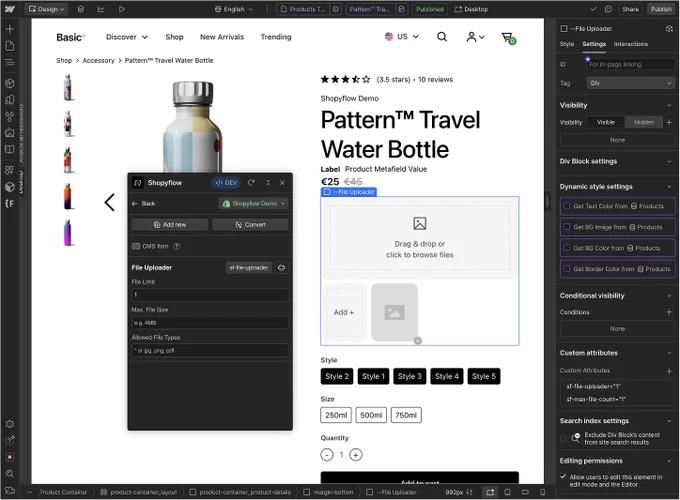Open the Pages panel icon
The width and height of the screenshot is (680, 500).
tap(10, 46)
